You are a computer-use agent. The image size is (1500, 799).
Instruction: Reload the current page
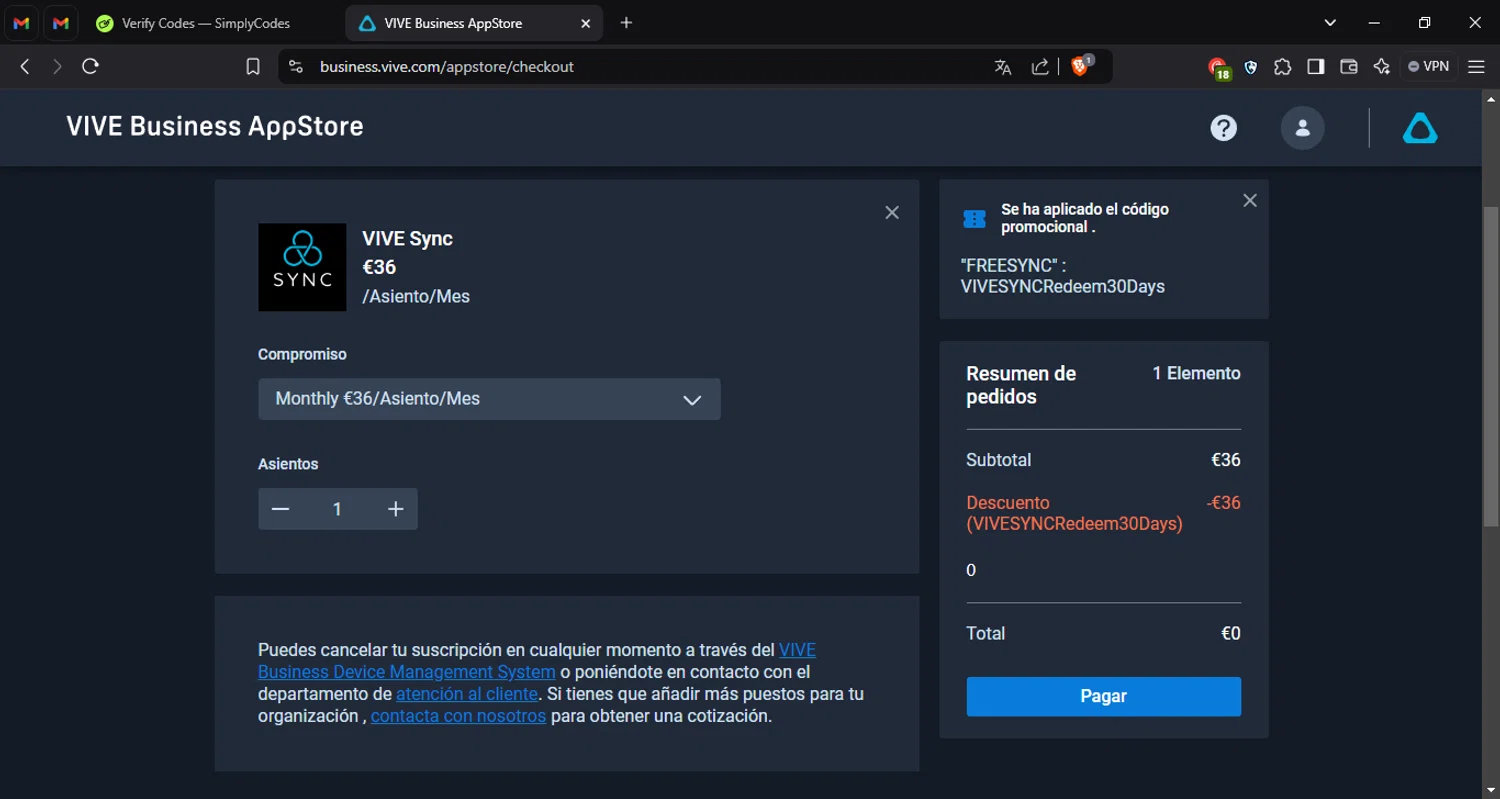90,67
